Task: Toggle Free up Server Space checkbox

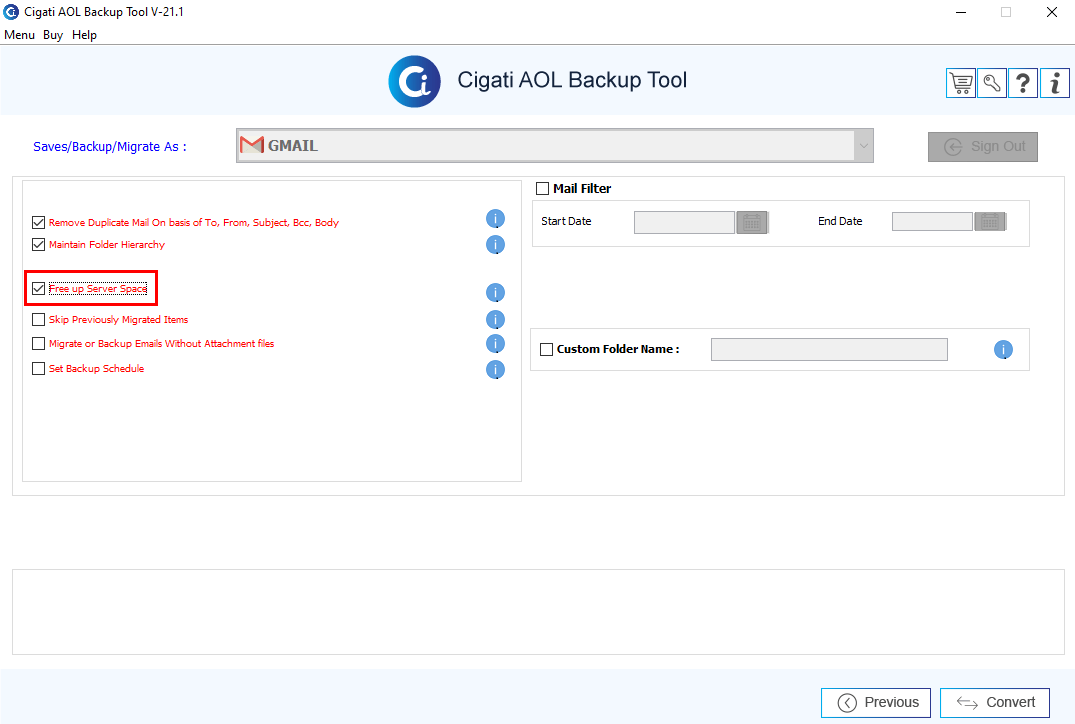Action: tap(38, 289)
